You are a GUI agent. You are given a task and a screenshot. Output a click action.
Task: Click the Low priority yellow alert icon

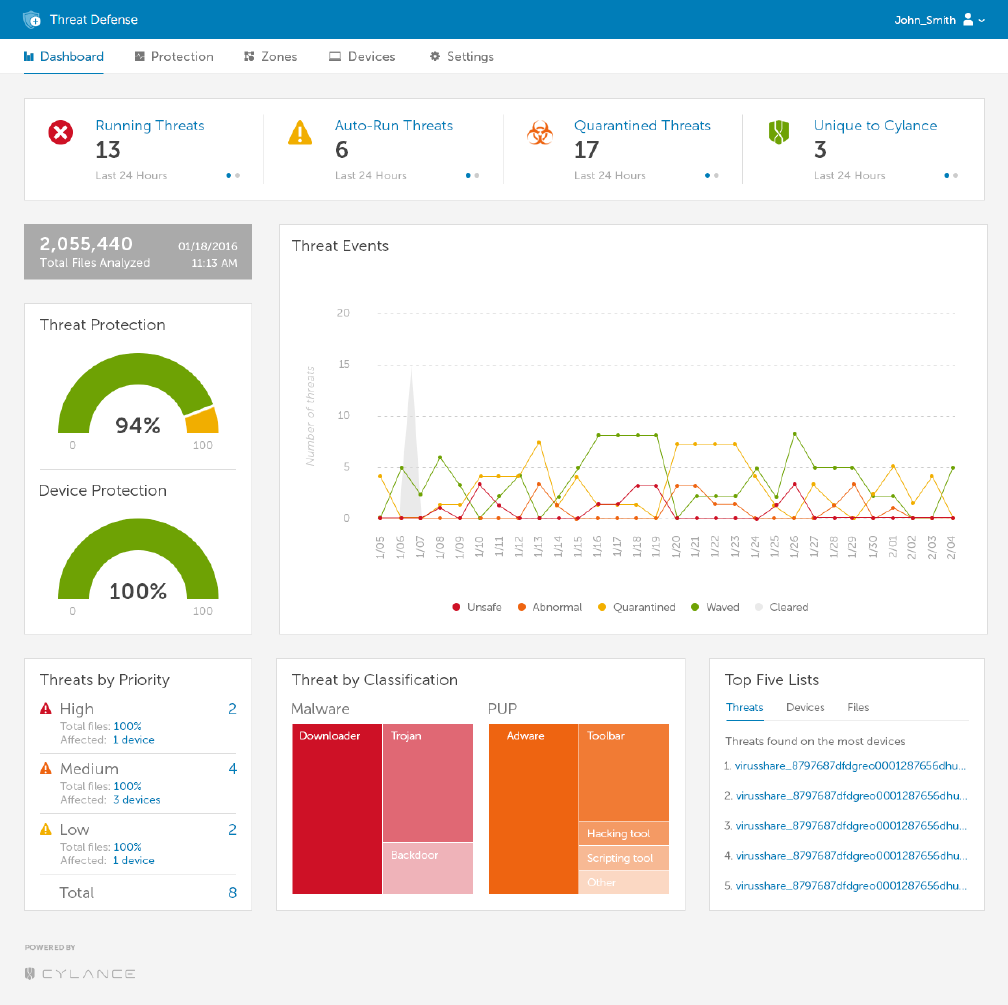46,829
